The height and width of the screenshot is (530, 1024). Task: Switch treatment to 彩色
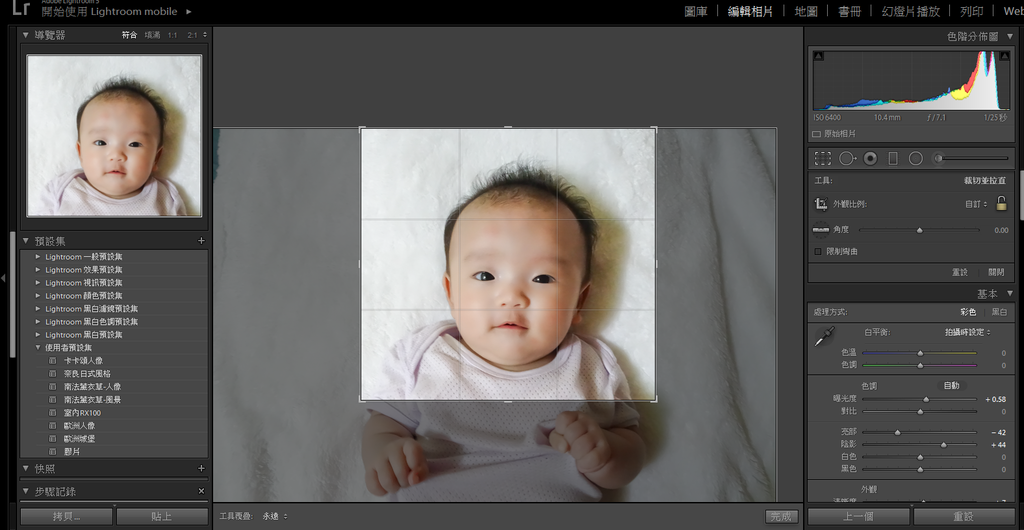coord(968,312)
